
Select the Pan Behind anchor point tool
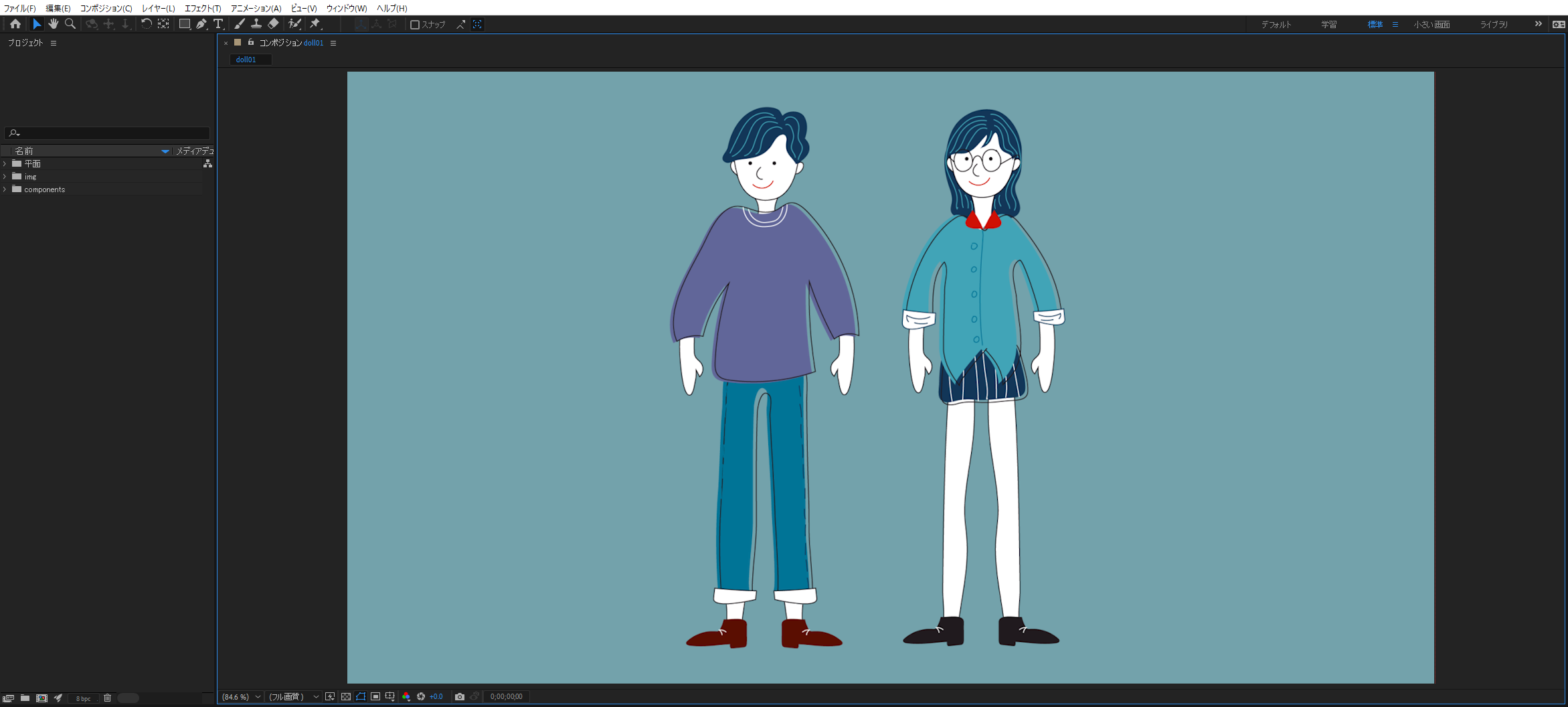(x=163, y=24)
